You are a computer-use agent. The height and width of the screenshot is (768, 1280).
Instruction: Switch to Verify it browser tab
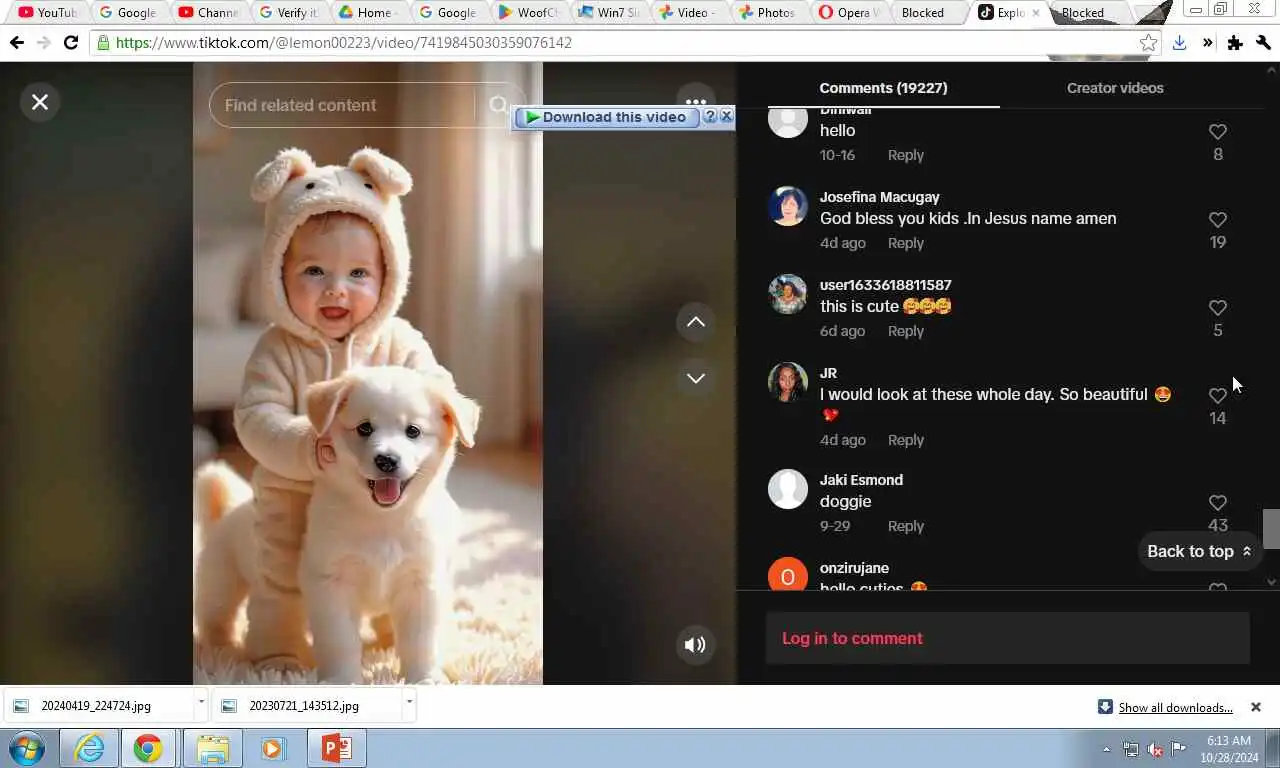[x=287, y=13]
